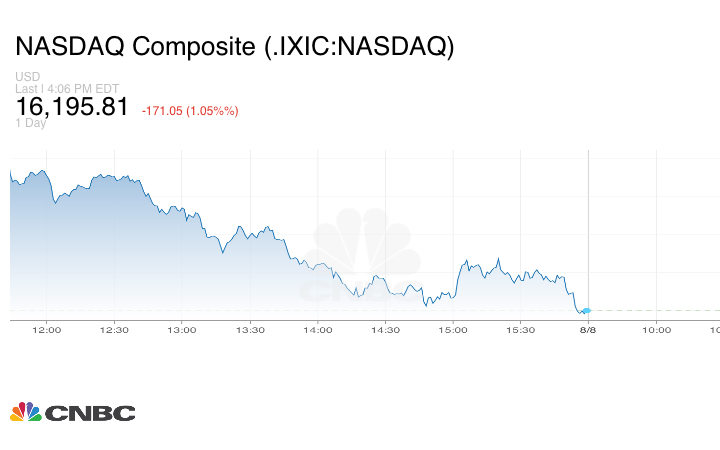Click the 8/8 date axis label
This screenshot has height=450, width=720.
(588, 330)
